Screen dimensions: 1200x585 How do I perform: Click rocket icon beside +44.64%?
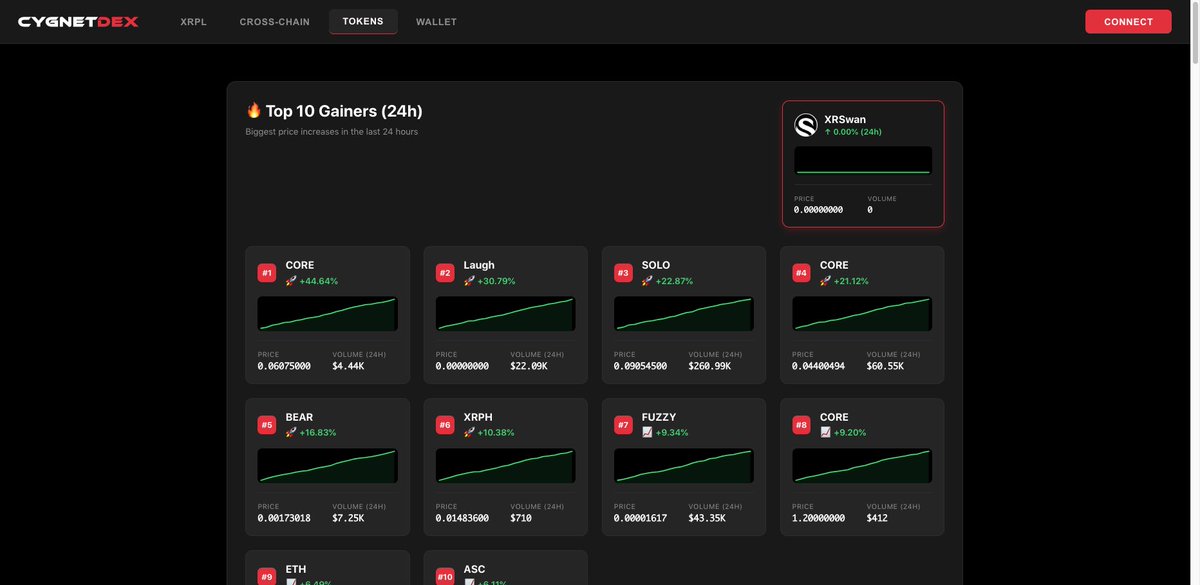click(x=291, y=281)
